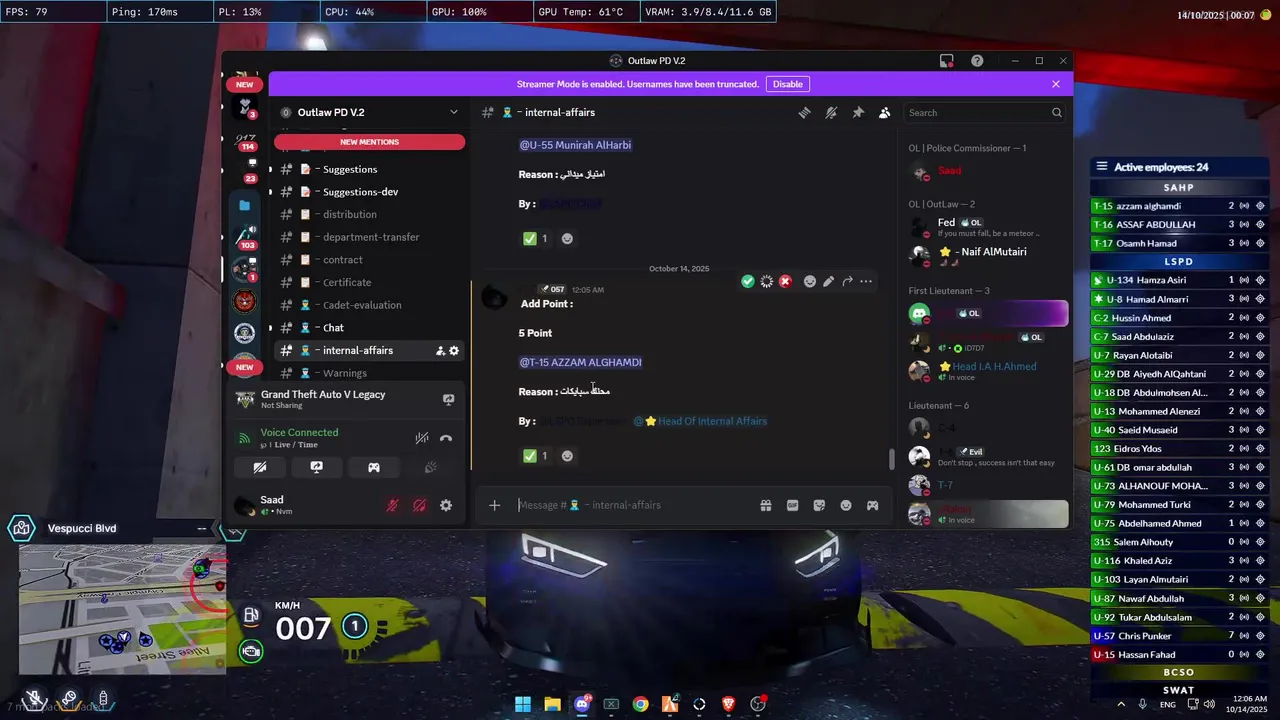Open the Warnings channel
This screenshot has height=720, width=1280.
[369, 373]
